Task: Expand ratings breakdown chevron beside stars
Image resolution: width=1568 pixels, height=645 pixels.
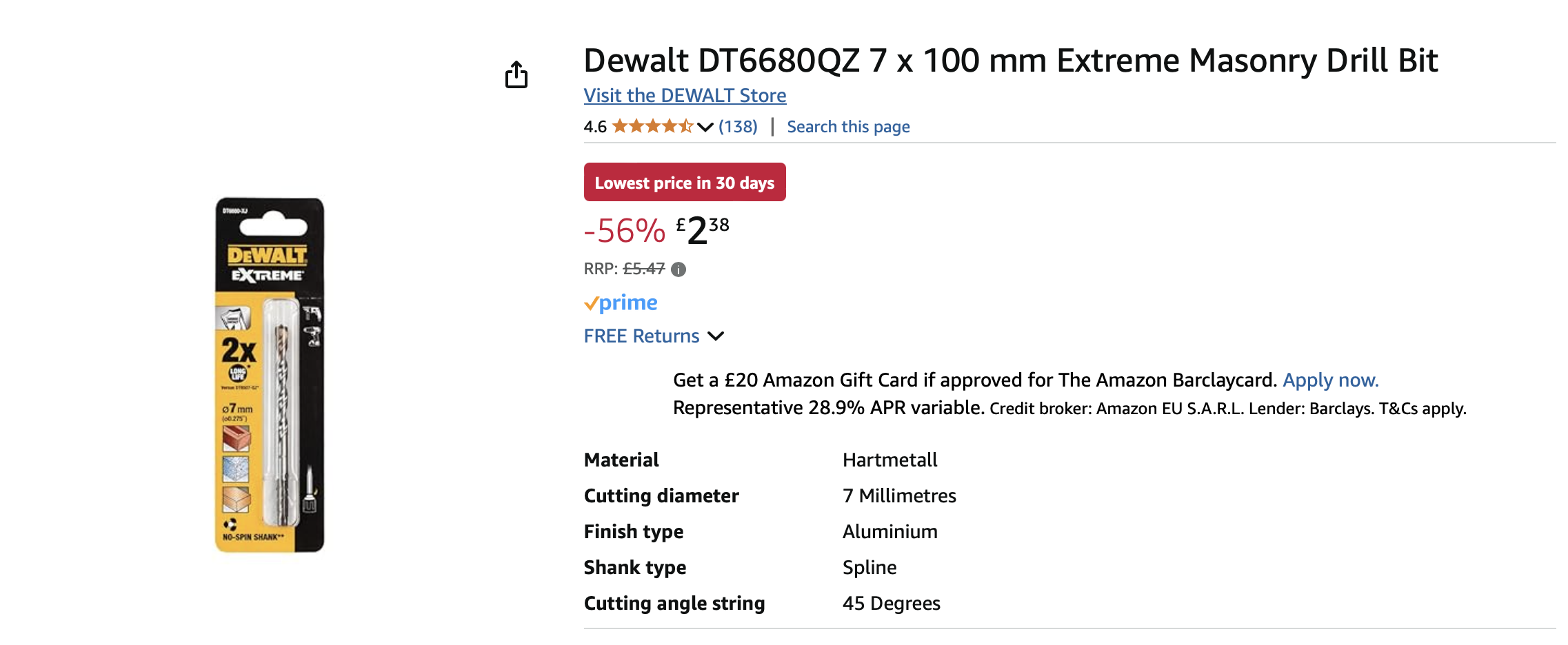Action: [x=705, y=127]
